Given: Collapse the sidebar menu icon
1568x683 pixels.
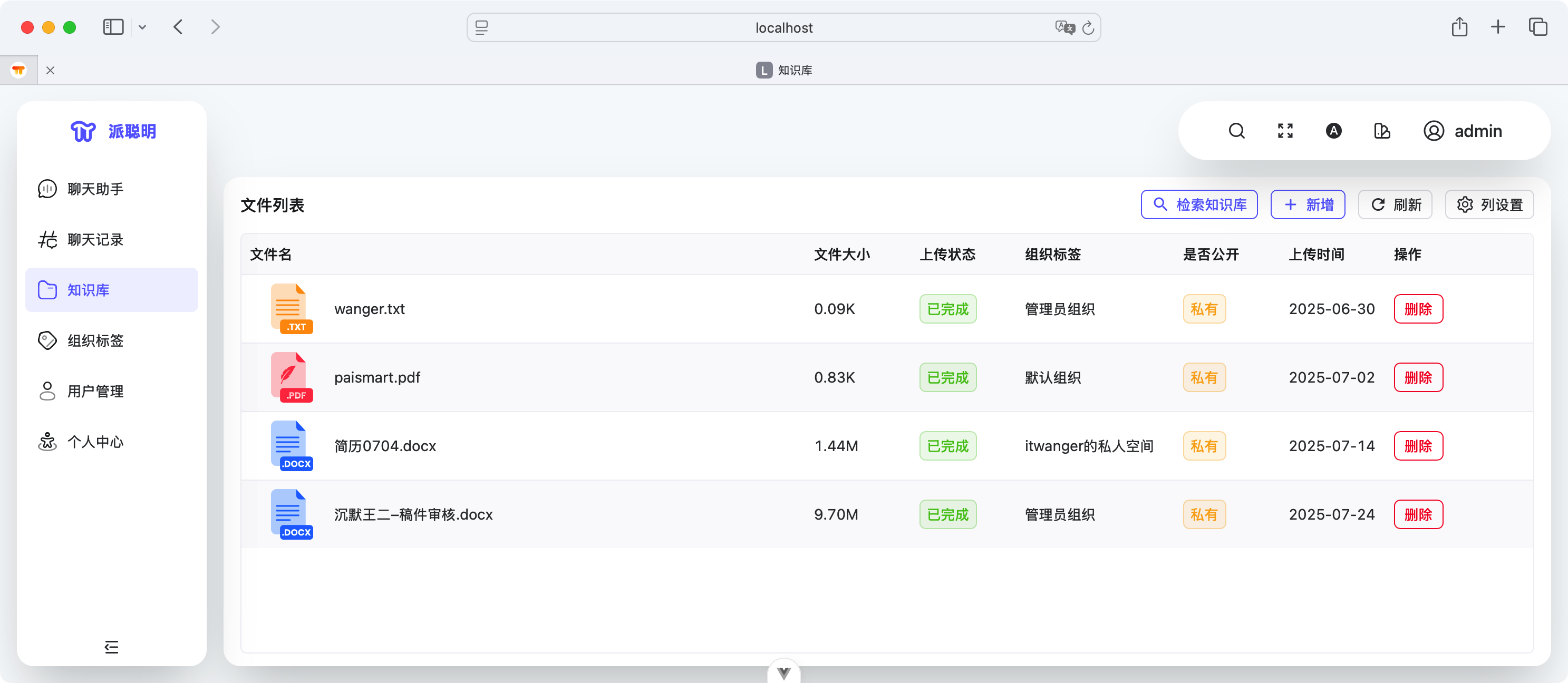Looking at the screenshot, I should (x=111, y=647).
